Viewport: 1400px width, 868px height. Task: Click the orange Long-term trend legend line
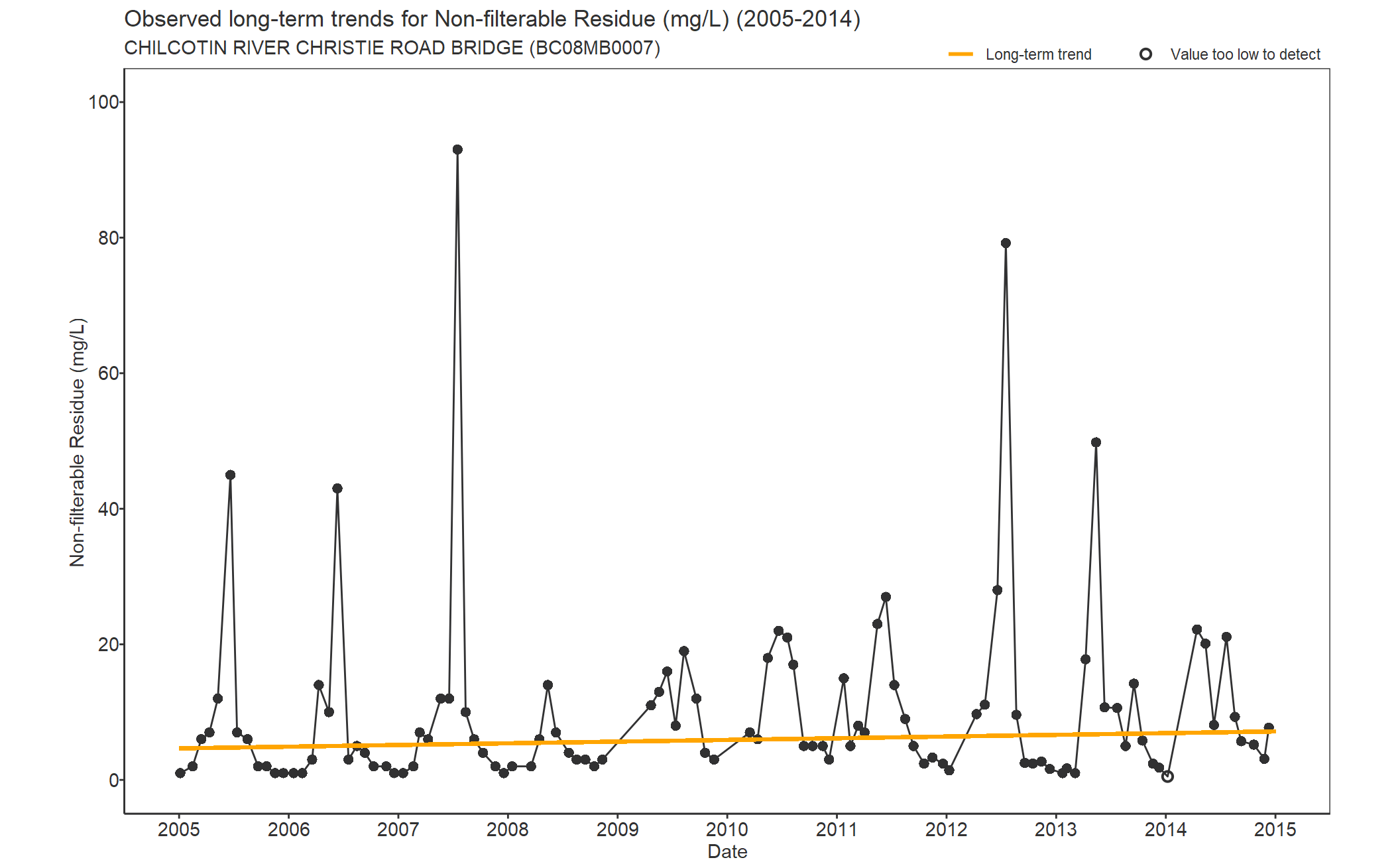(x=961, y=54)
